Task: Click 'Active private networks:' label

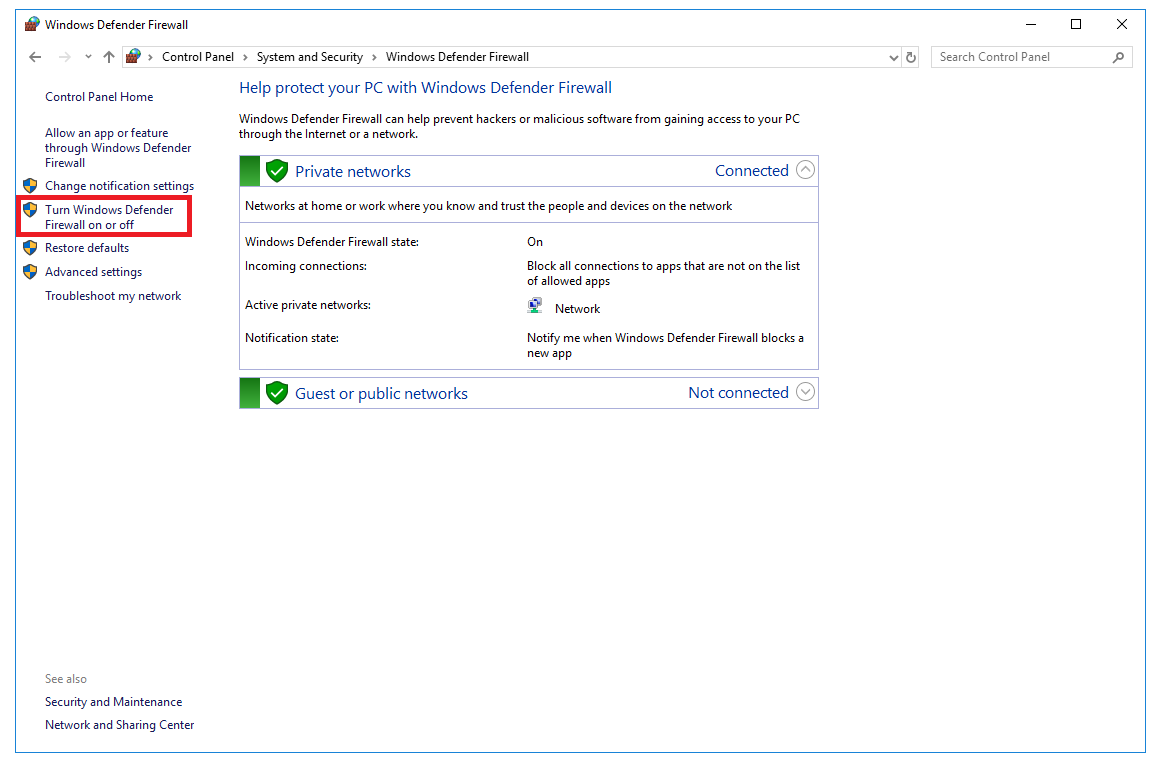Action: [308, 305]
